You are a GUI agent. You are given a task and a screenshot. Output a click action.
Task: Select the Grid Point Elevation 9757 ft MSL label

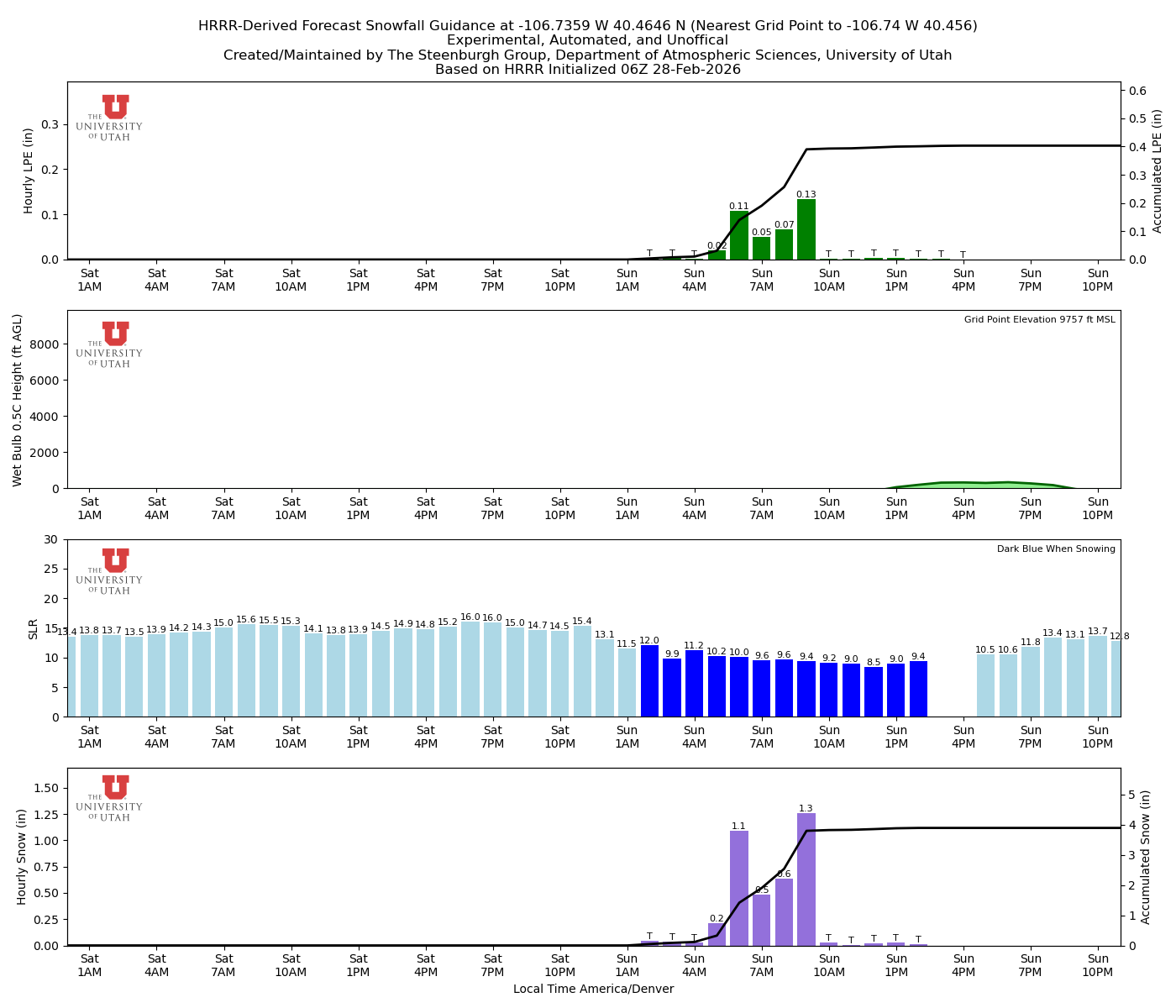tap(1039, 319)
